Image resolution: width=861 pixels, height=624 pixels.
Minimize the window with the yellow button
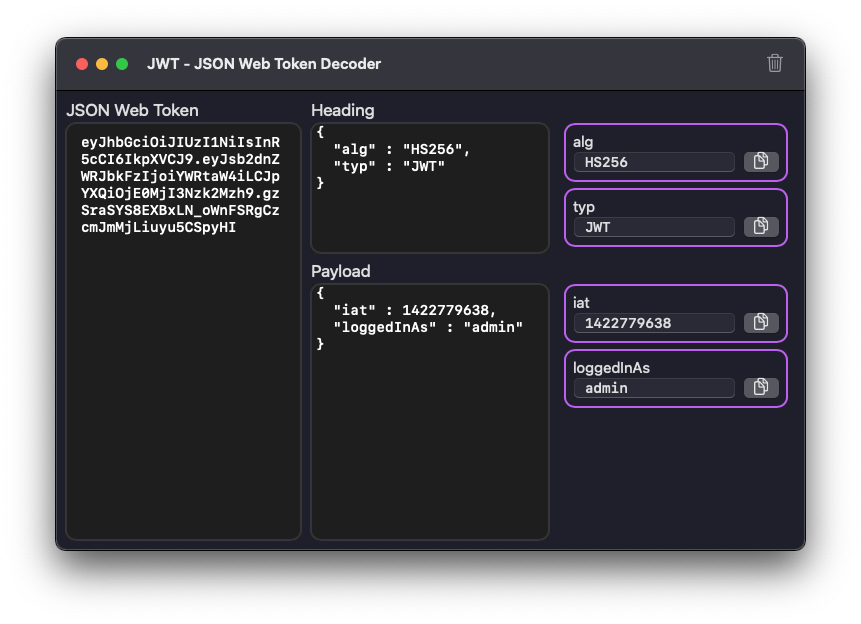point(102,63)
